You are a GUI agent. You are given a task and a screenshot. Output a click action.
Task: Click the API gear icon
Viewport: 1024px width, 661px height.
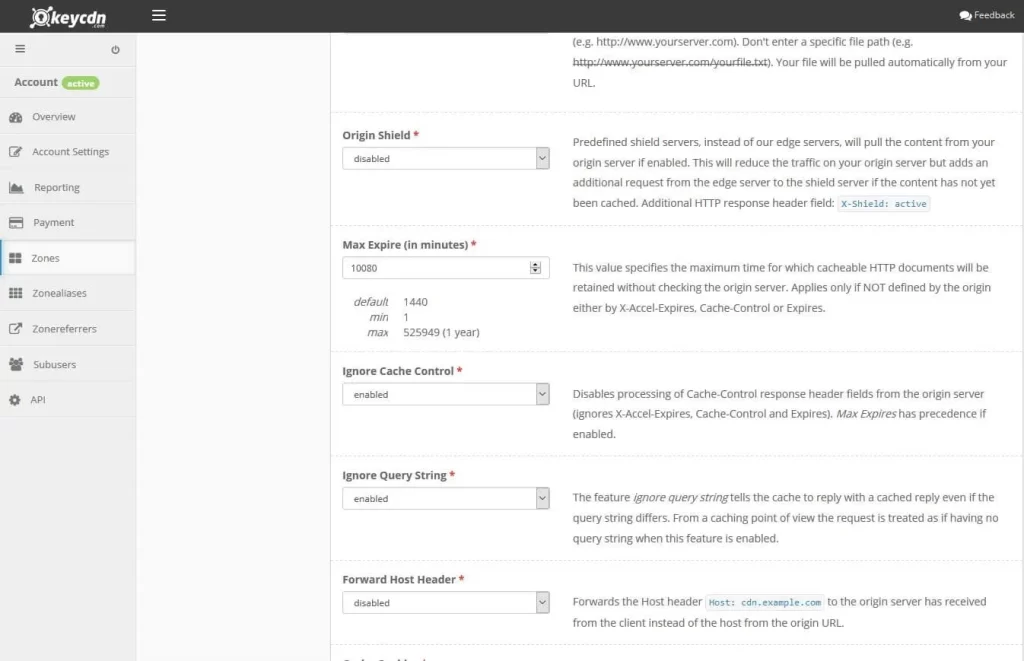pyautogui.click(x=15, y=400)
